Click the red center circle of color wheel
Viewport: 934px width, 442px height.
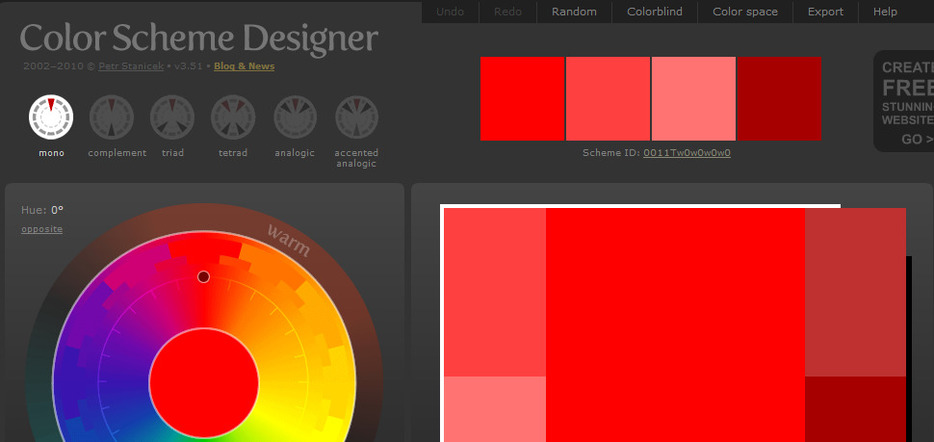[204, 382]
